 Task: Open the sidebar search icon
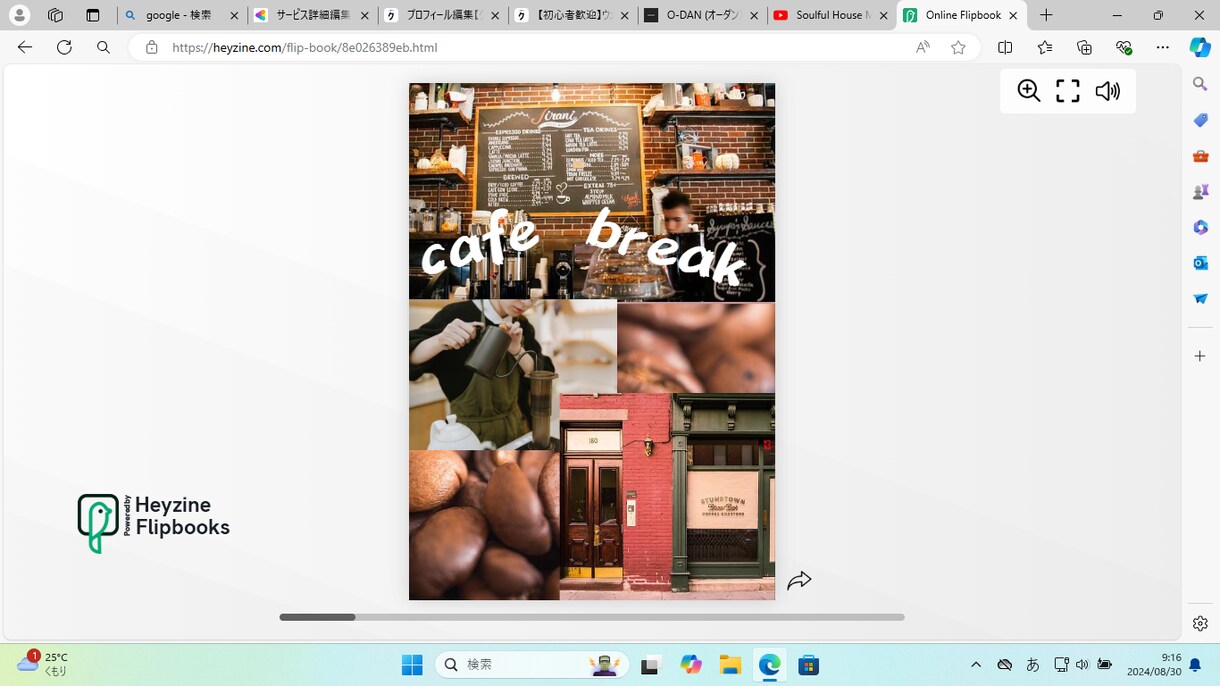1200,84
